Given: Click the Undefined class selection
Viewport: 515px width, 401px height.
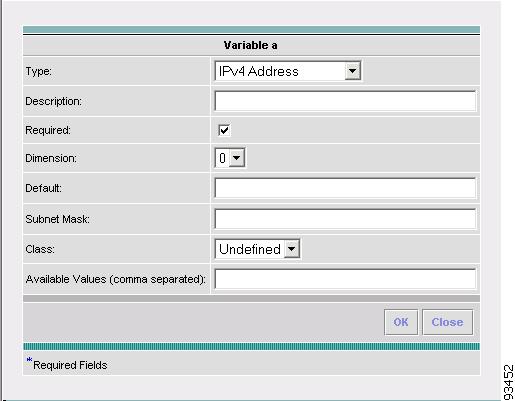Looking at the screenshot, I should (x=250, y=249).
